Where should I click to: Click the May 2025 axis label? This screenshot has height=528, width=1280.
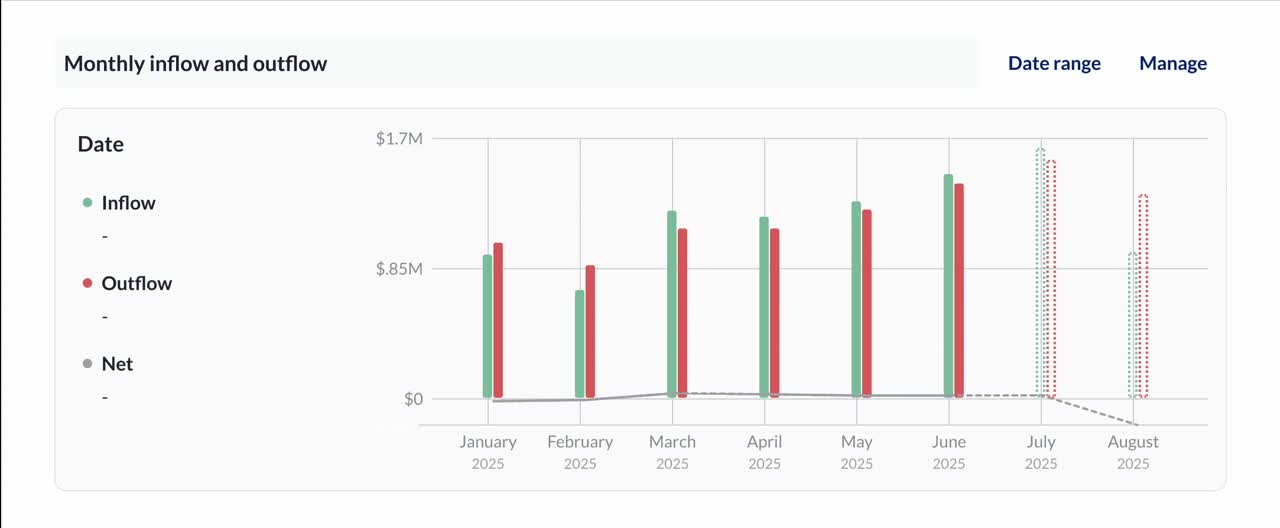[857, 452]
